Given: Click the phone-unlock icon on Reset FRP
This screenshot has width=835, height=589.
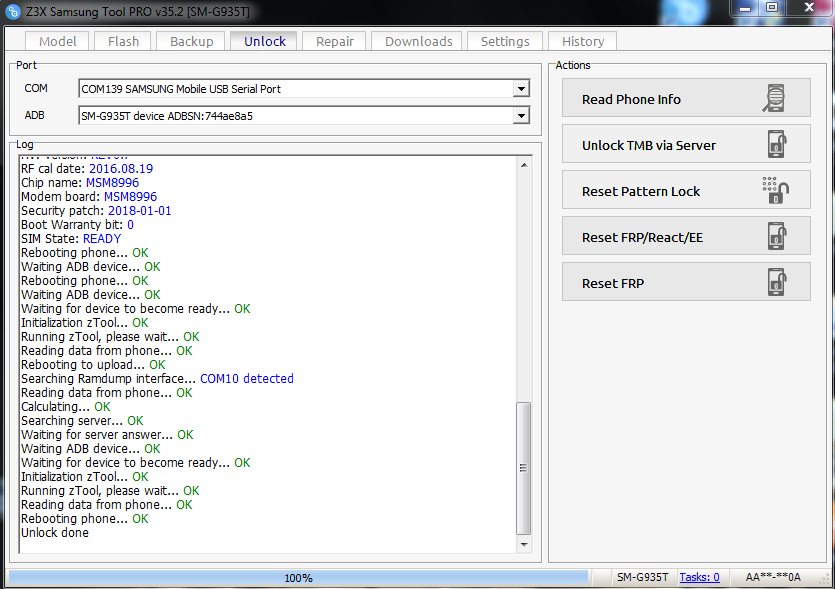Looking at the screenshot, I should click(x=777, y=282).
